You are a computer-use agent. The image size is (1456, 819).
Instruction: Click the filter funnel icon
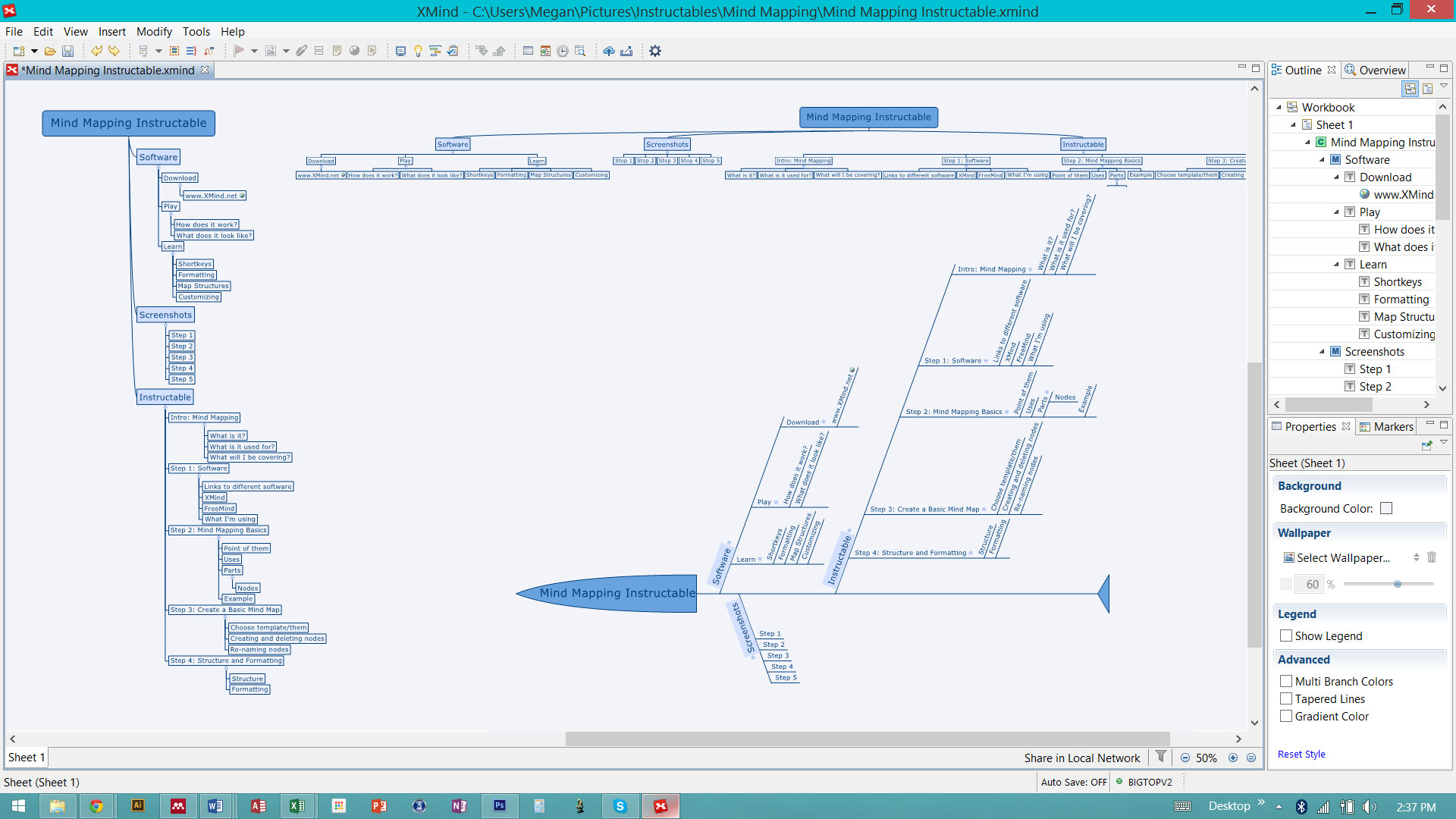coord(1161,756)
